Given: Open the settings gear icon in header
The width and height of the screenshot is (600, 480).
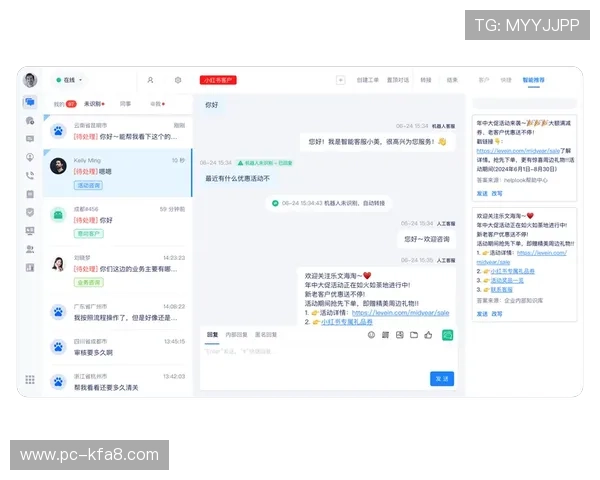Looking at the screenshot, I should coord(178,80).
